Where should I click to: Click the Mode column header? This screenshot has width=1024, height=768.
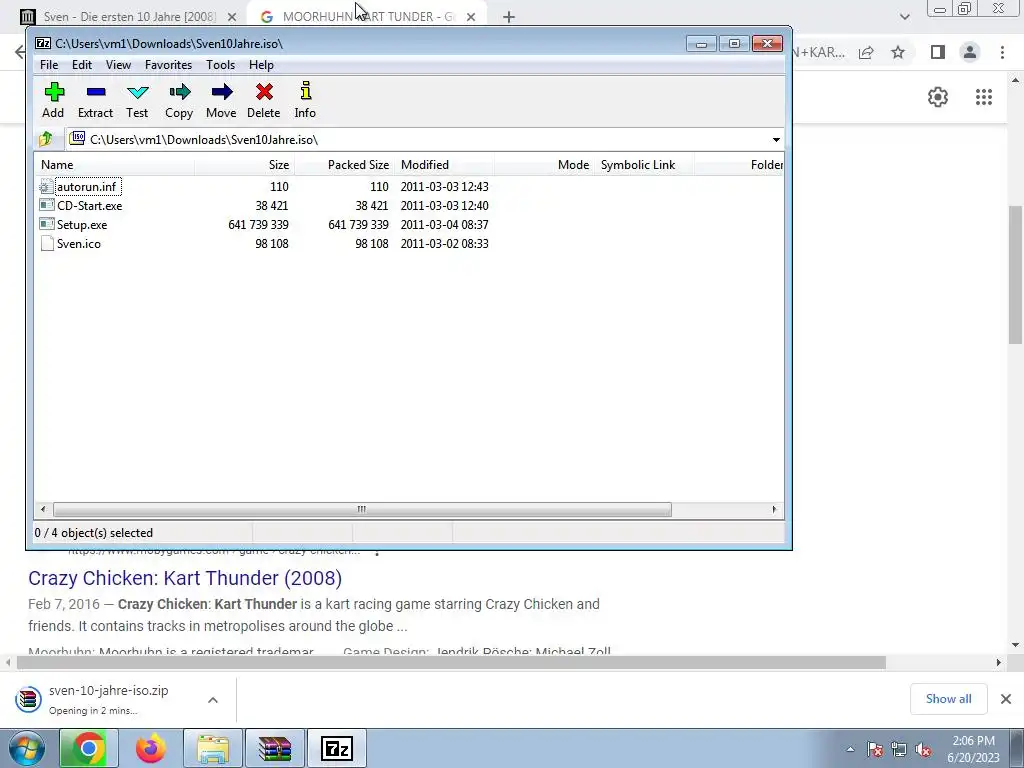click(x=544, y=165)
